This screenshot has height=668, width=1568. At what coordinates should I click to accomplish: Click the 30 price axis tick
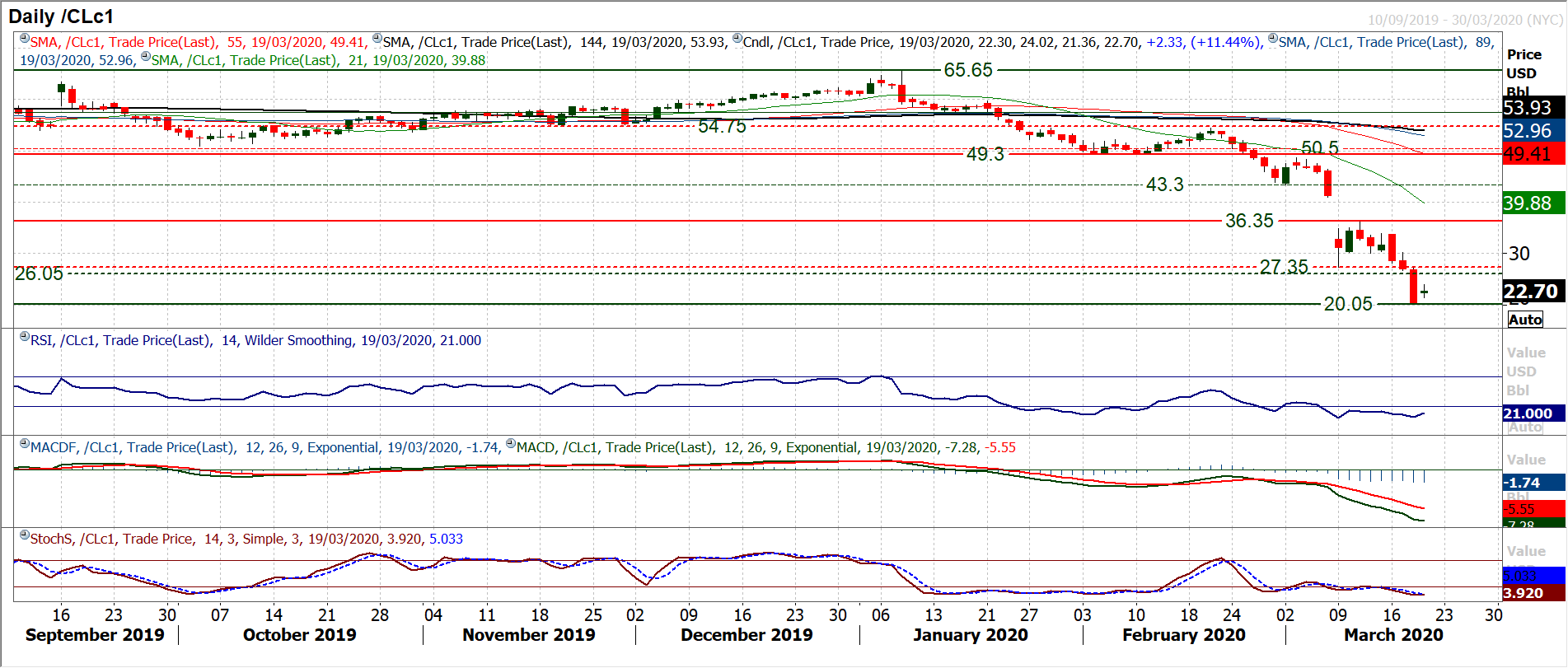(1519, 254)
